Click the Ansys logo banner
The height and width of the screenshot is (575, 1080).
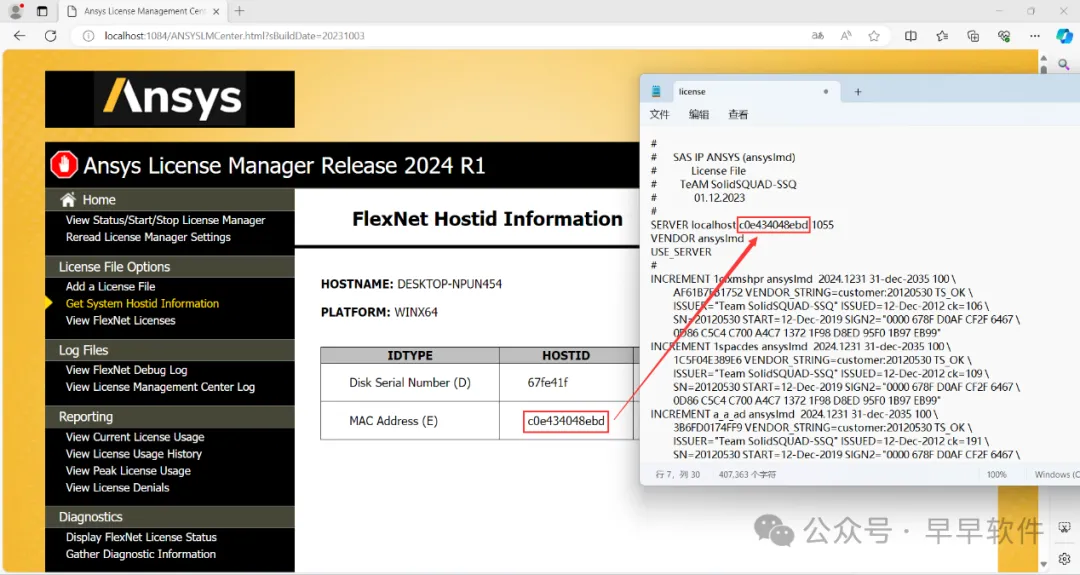pyautogui.click(x=169, y=99)
